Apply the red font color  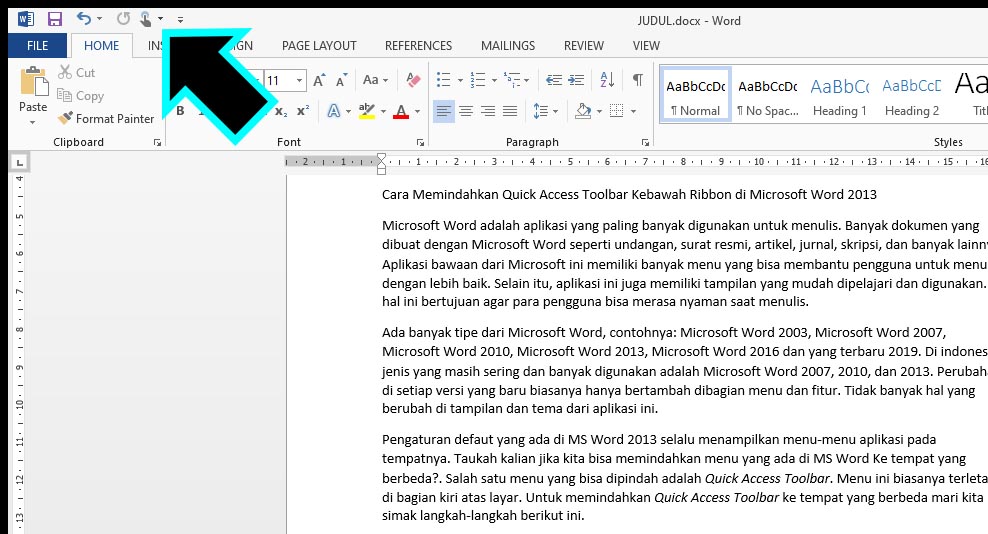(x=401, y=112)
